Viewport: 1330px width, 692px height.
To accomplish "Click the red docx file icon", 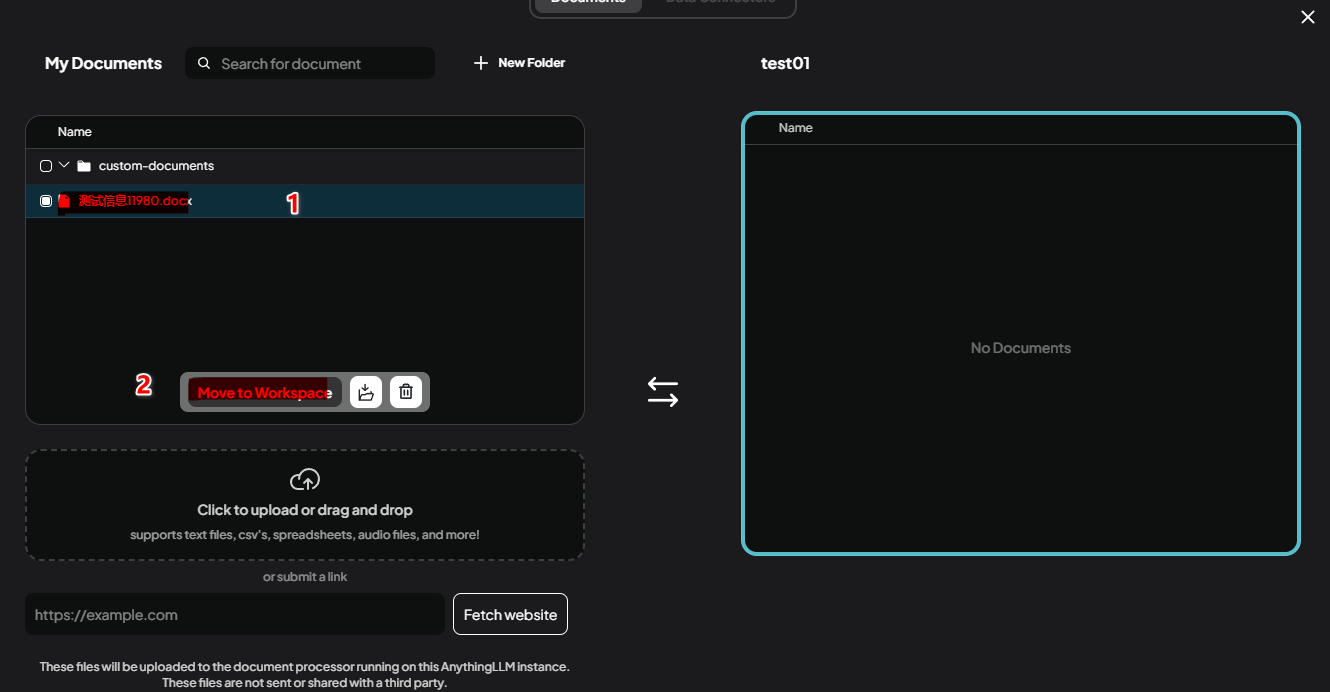I will tap(64, 201).
